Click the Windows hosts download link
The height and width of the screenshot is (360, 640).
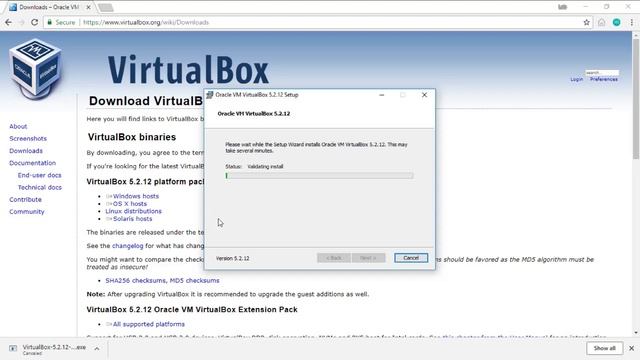pyautogui.click(x=136, y=196)
